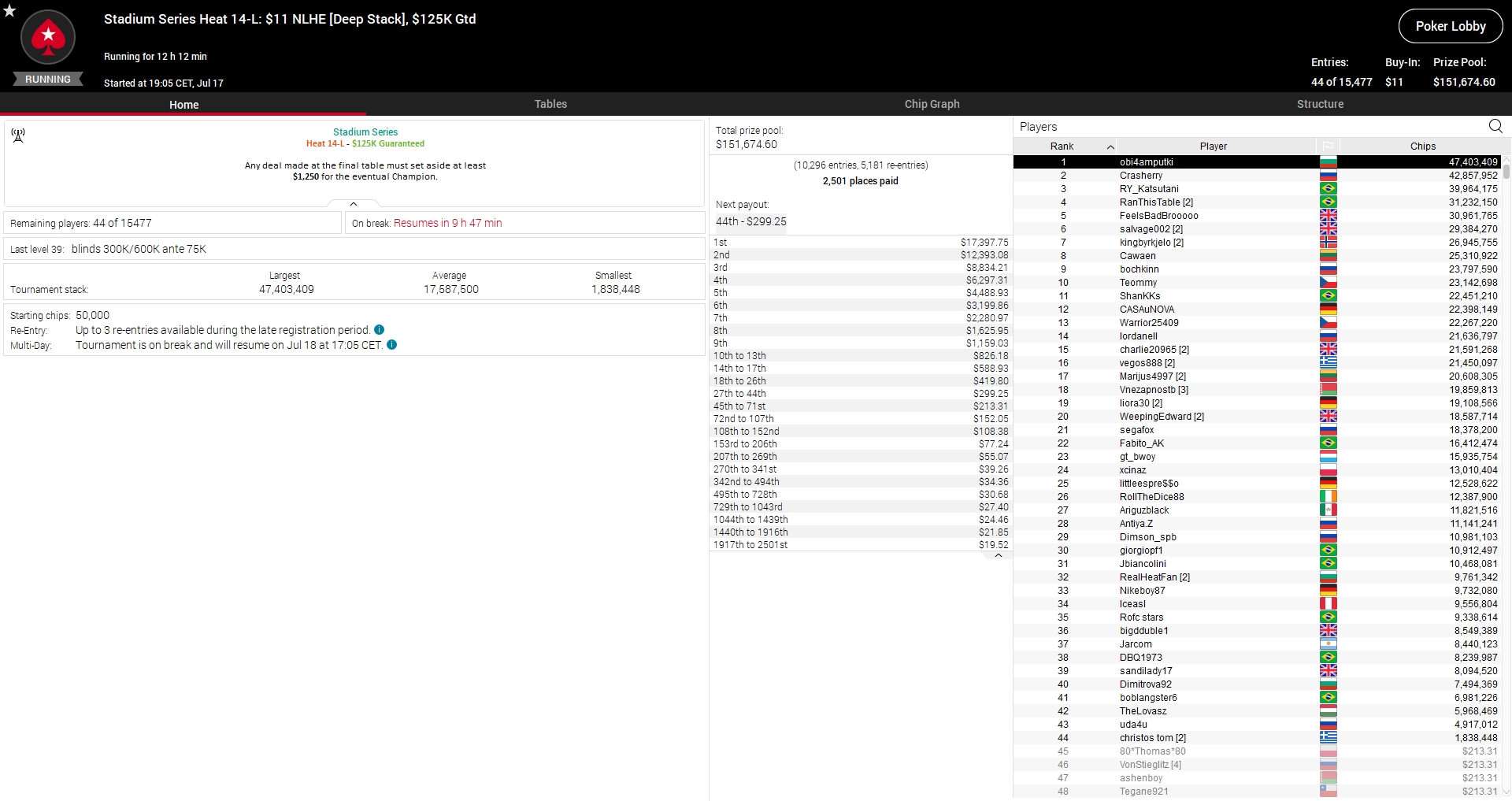1512x801 pixels.
Task: Open the Poker Lobby button
Action: [x=1451, y=26]
